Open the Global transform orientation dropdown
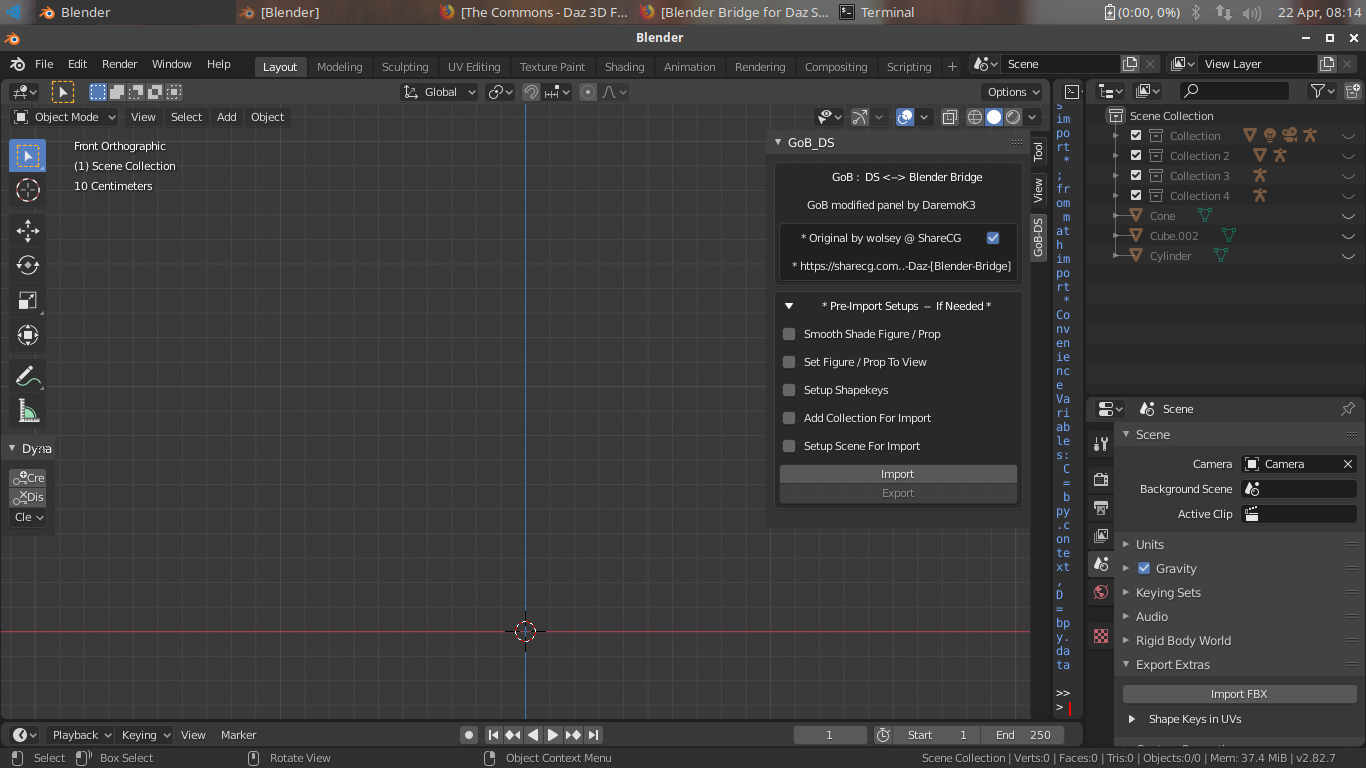This screenshot has height=768, width=1366. pyautogui.click(x=441, y=92)
